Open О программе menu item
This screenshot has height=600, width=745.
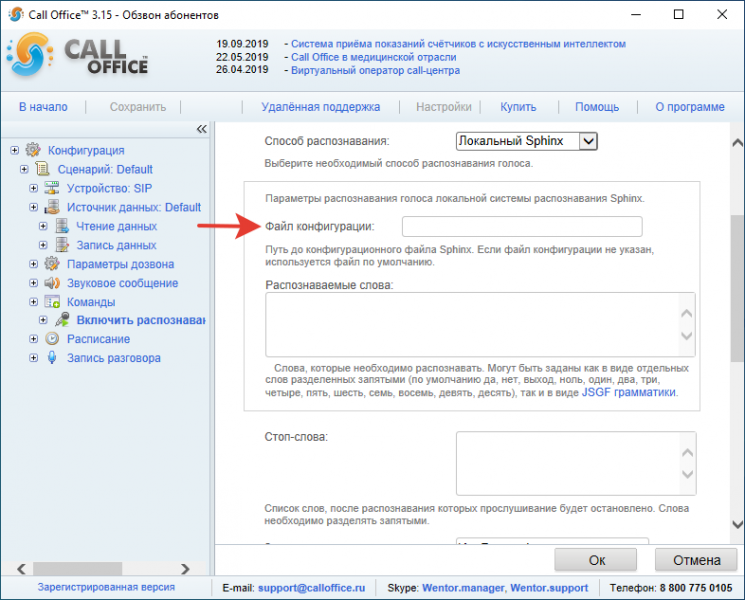pyautogui.click(x=690, y=107)
